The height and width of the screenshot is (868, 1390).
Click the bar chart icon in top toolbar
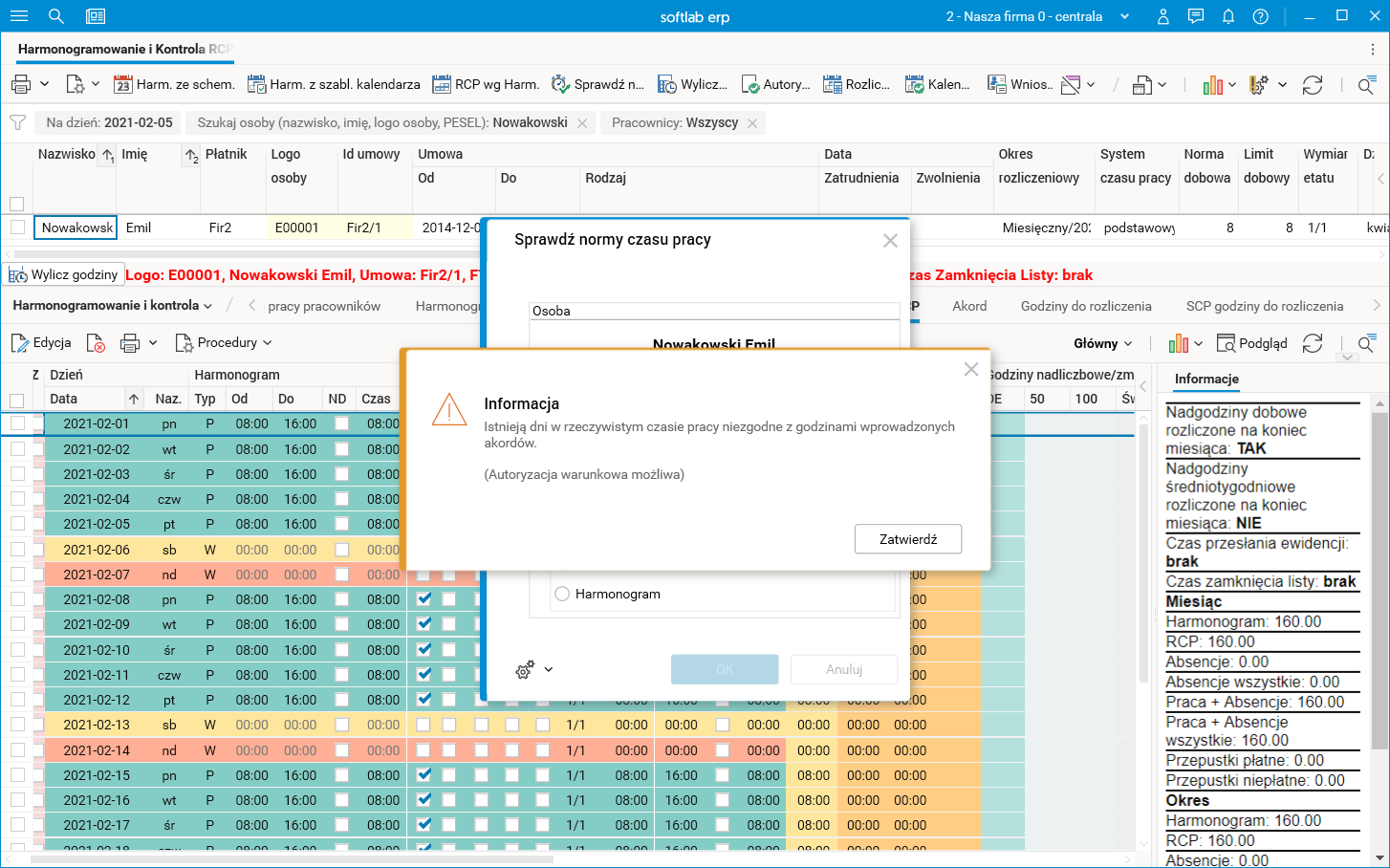tap(1213, 85)
